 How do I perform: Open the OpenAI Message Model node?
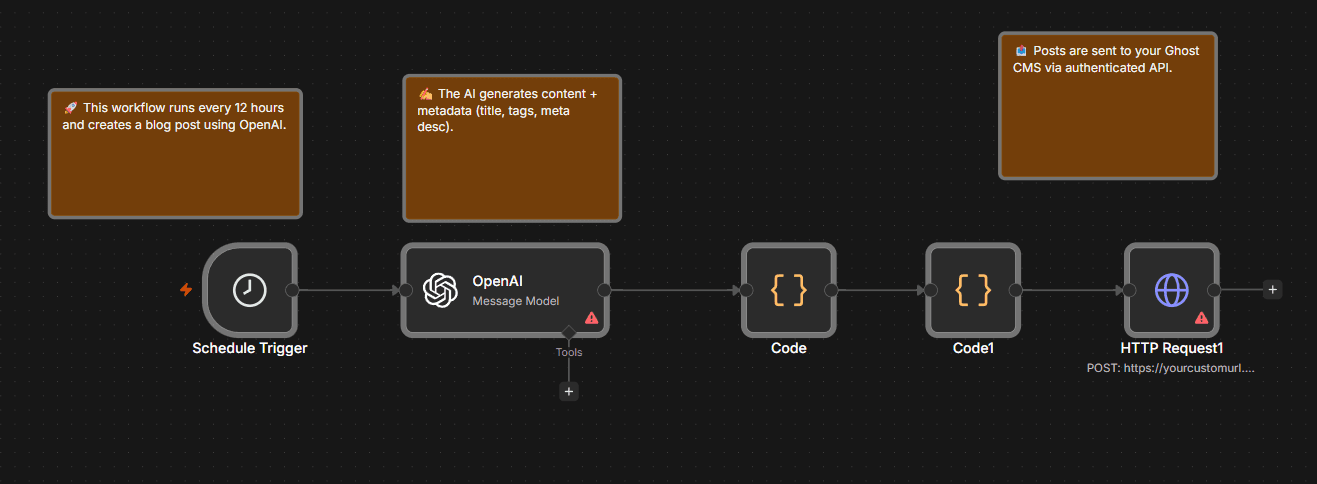(x=505, y=290)
